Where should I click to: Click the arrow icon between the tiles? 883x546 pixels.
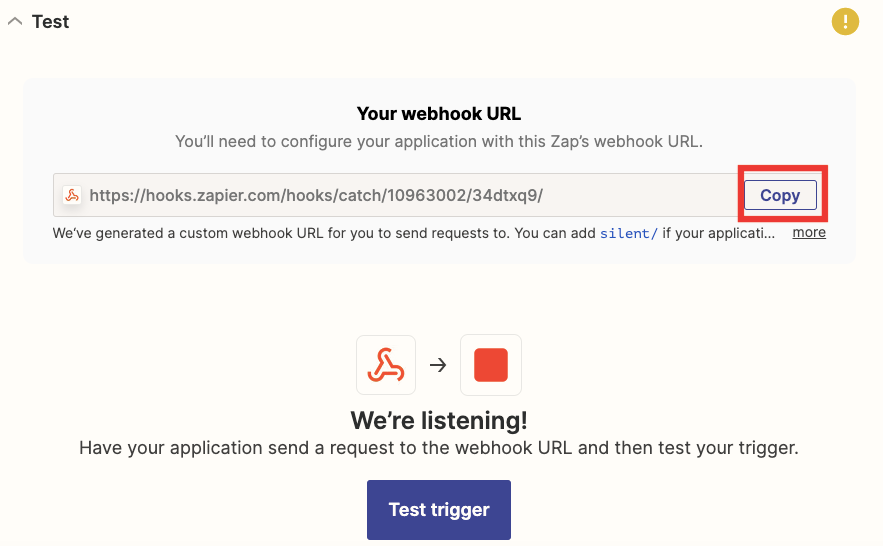point(438,365)
